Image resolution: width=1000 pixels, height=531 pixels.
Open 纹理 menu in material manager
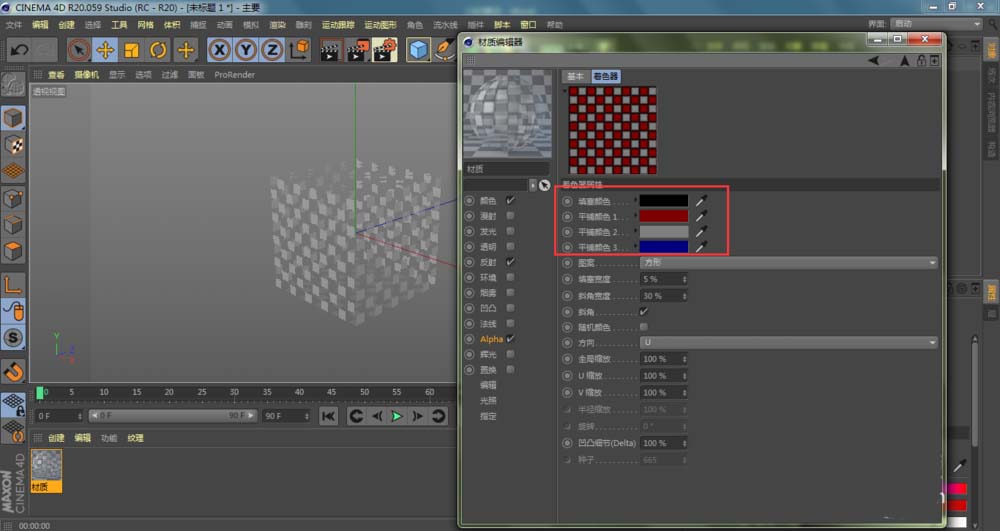[x=135, y=438]
